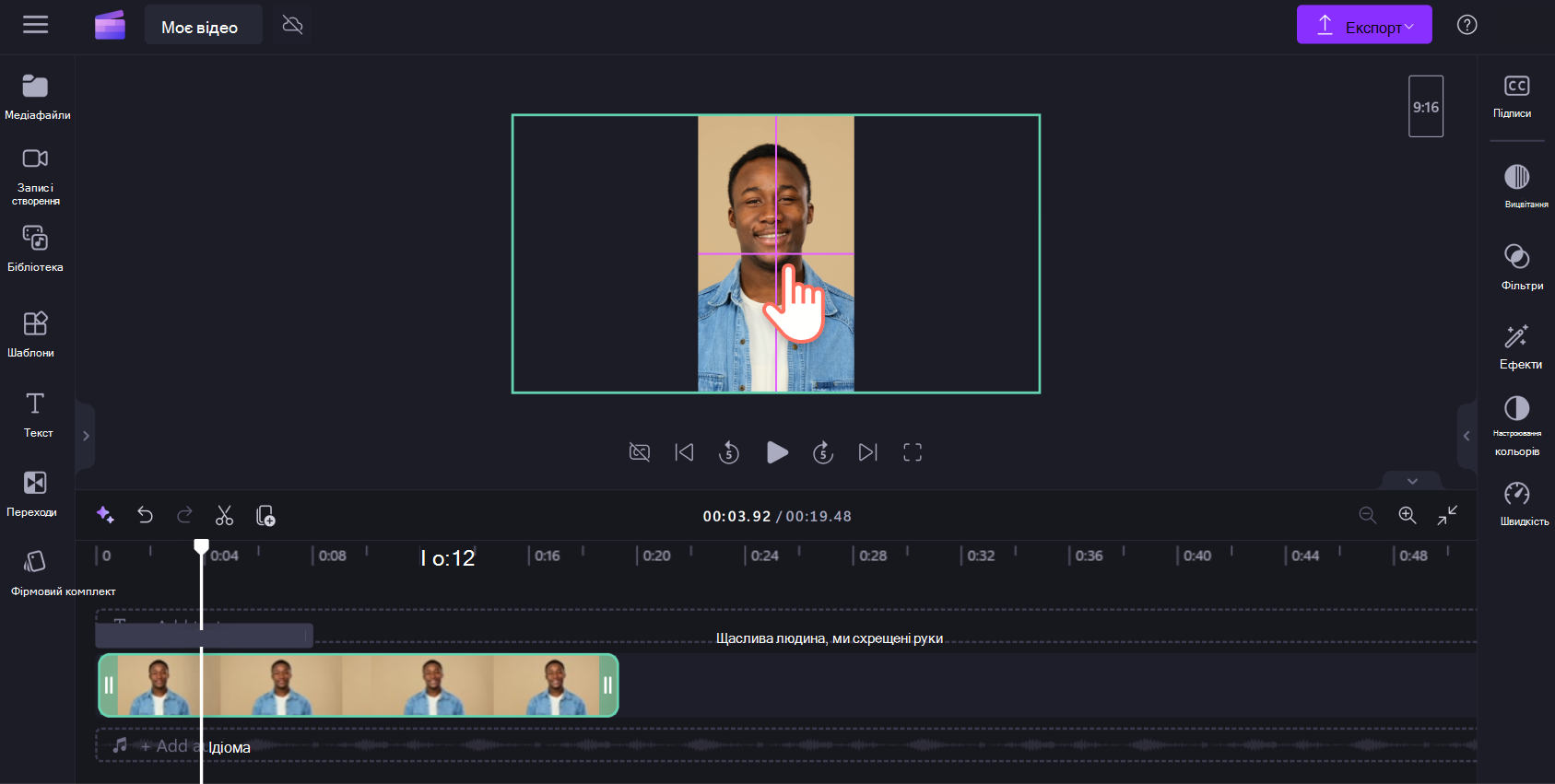
Task: Undo the last action
Action: 145,515
